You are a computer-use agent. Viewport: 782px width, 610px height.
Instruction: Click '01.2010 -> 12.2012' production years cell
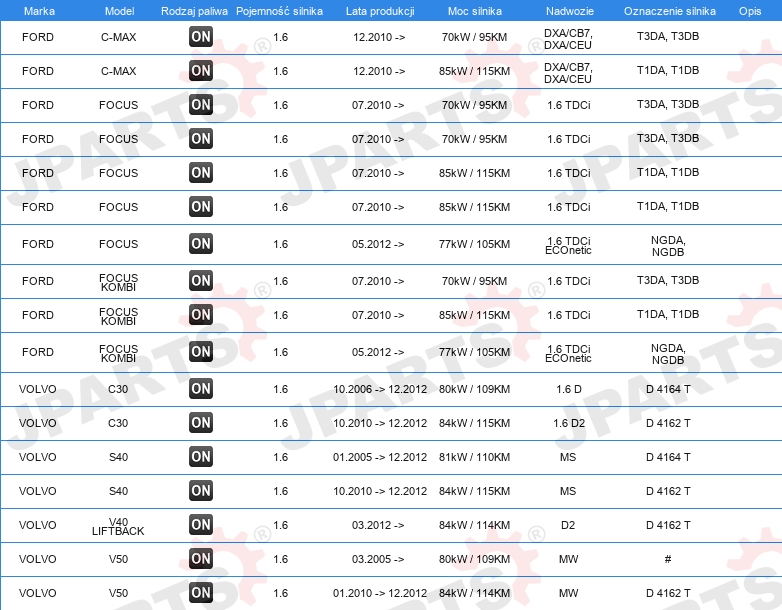[x=380, y=593]
